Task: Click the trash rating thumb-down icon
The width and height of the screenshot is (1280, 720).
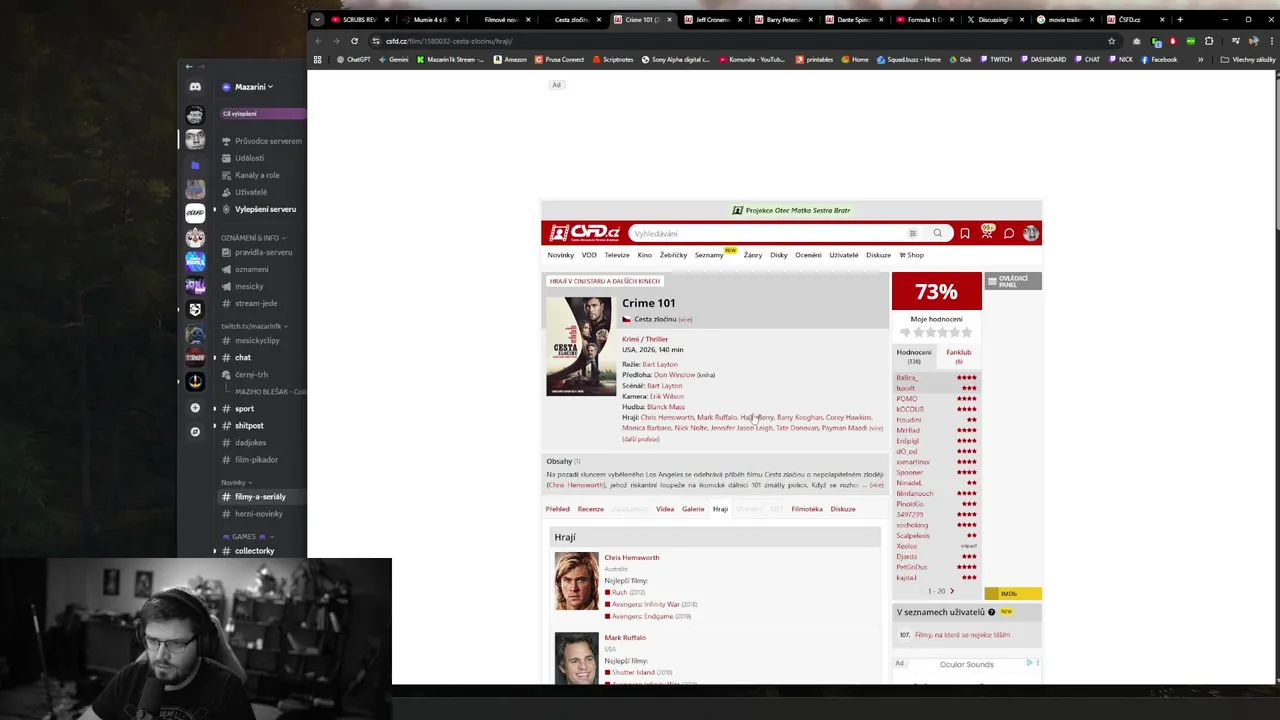Action: (x=905, y=332)
